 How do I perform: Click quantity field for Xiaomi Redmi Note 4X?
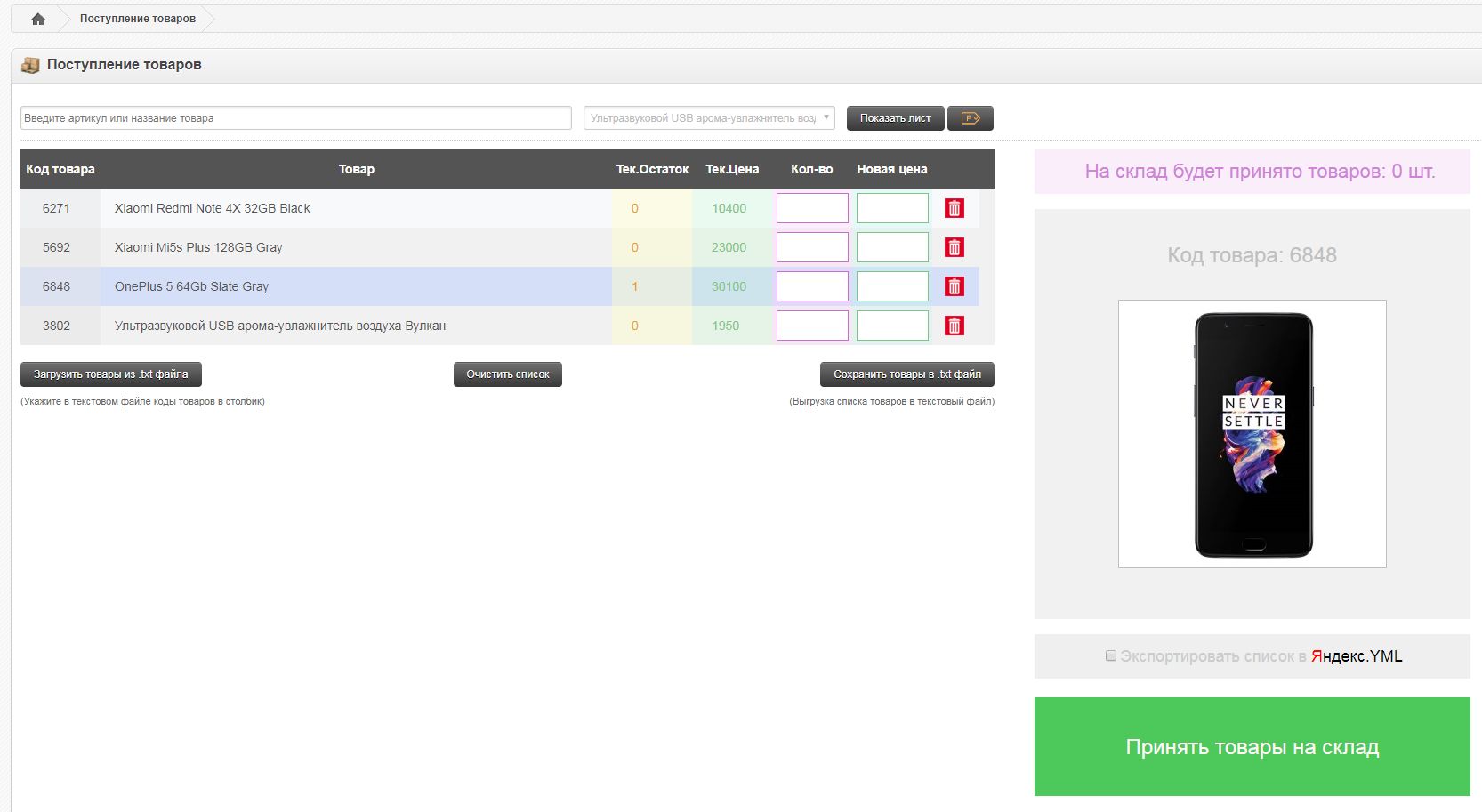click(811, 208)
